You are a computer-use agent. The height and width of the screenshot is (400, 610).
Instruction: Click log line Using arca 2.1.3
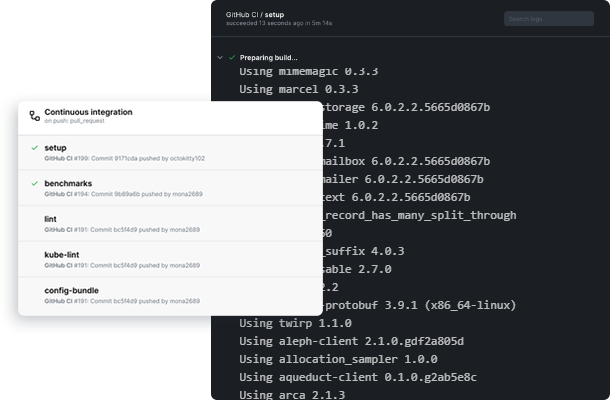click(x=292, y=394)
